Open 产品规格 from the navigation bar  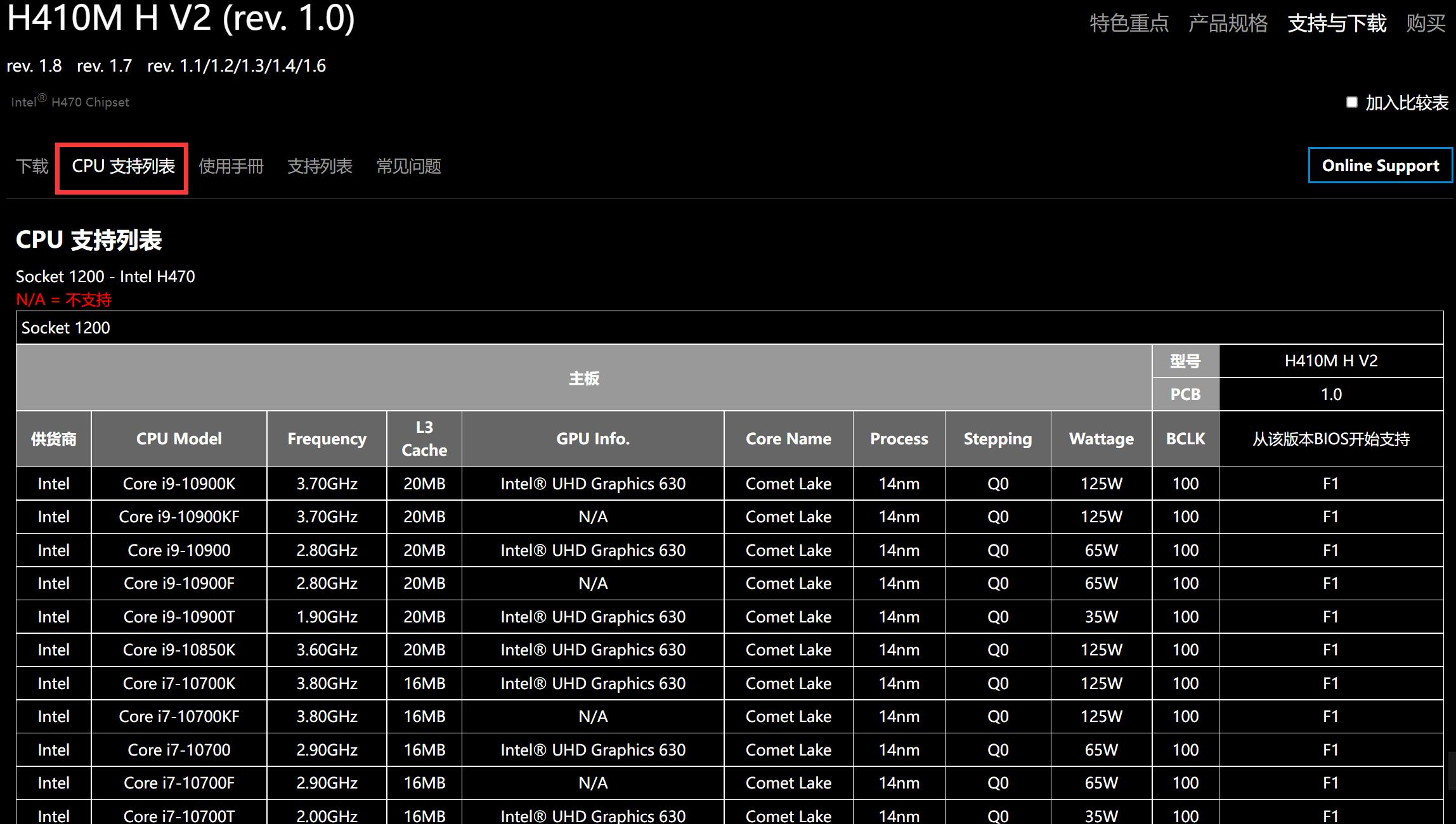click(1229, 23)
